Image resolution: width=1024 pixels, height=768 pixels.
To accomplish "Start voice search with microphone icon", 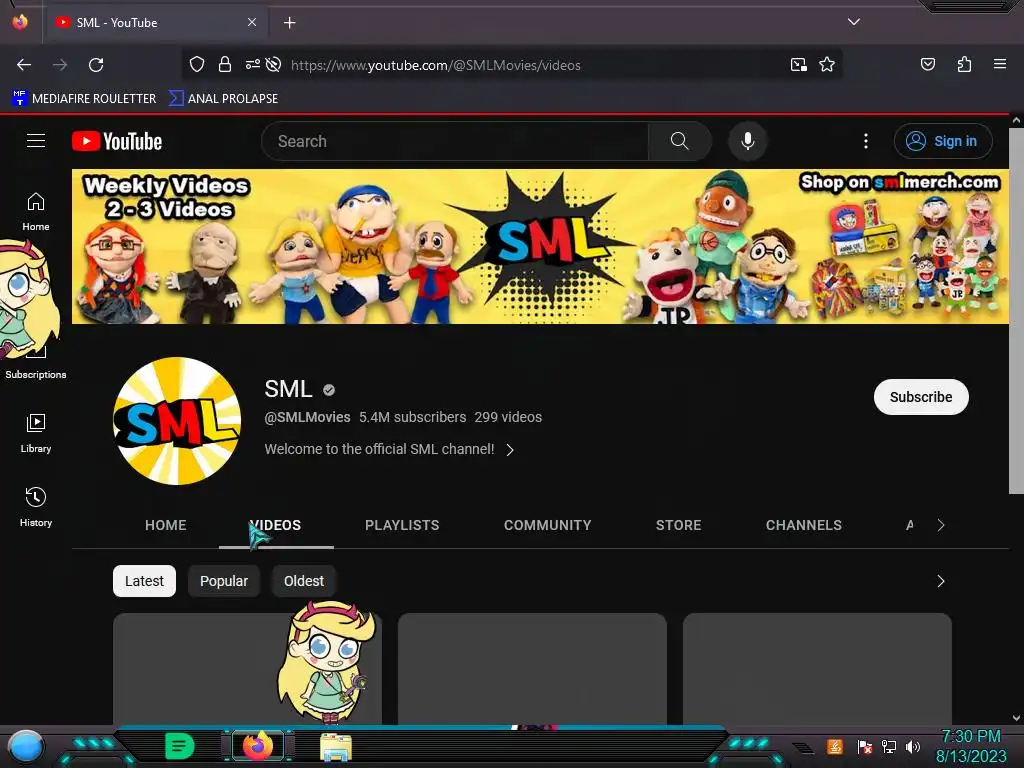I will (x=748, y=141).
